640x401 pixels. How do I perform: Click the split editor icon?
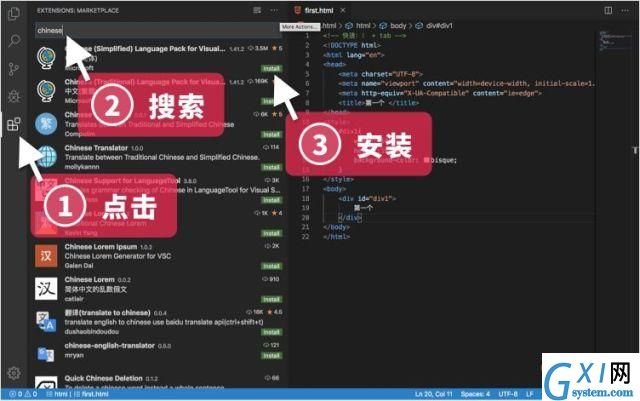608,10
